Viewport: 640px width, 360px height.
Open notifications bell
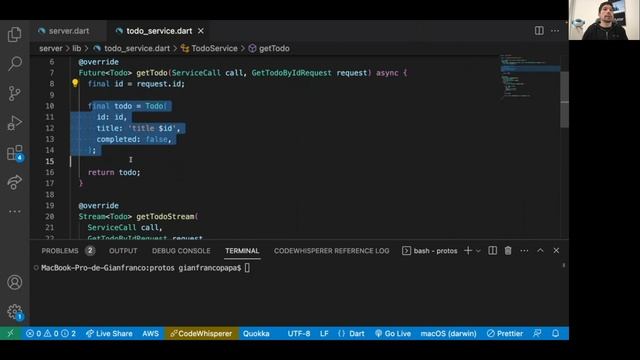(556, 333)
